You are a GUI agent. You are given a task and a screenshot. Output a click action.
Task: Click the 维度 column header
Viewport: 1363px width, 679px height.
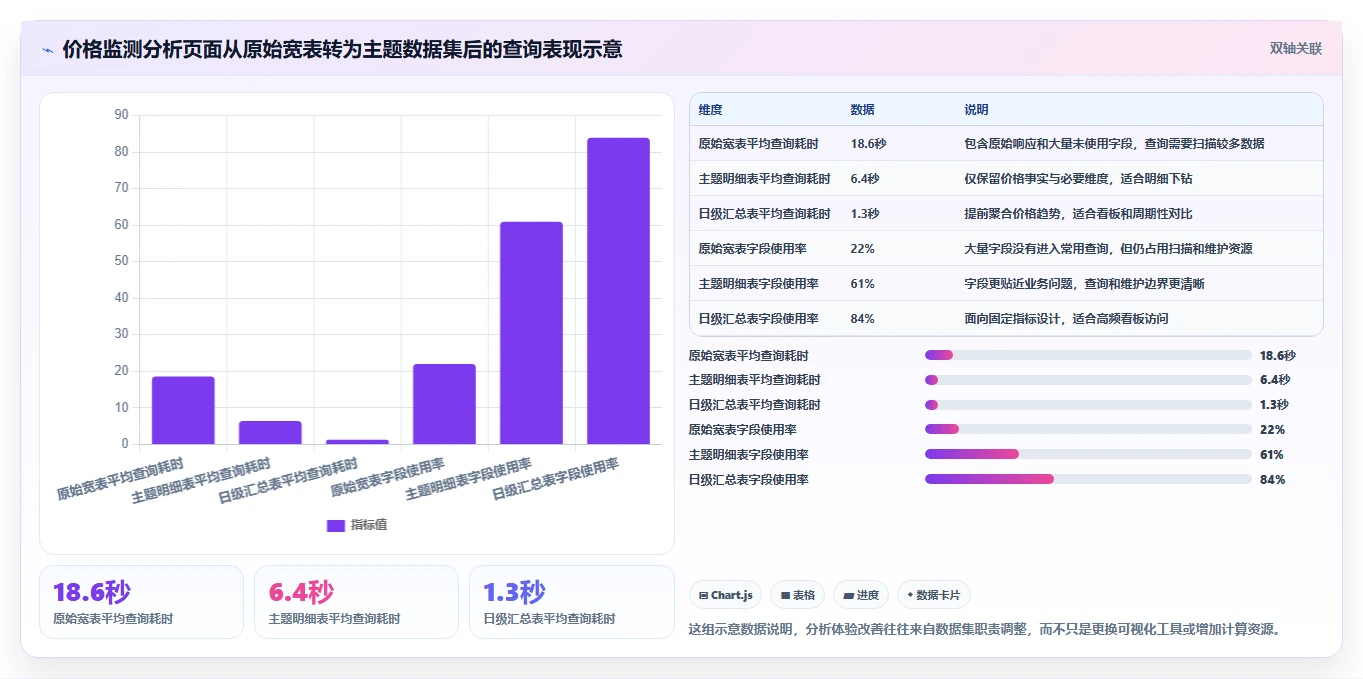(x=711, y=110)
